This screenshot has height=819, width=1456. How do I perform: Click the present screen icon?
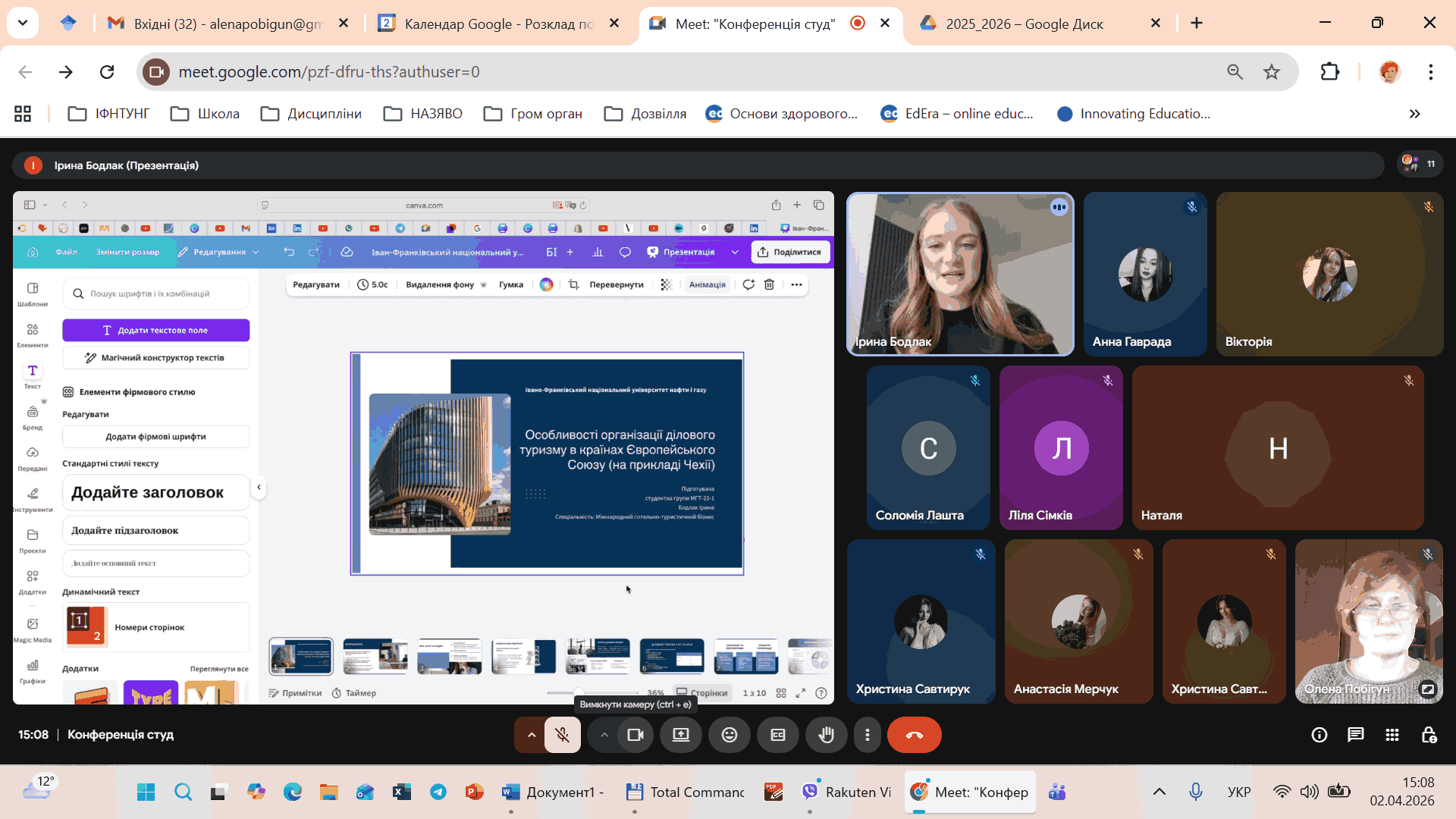[x=681, y=735]
